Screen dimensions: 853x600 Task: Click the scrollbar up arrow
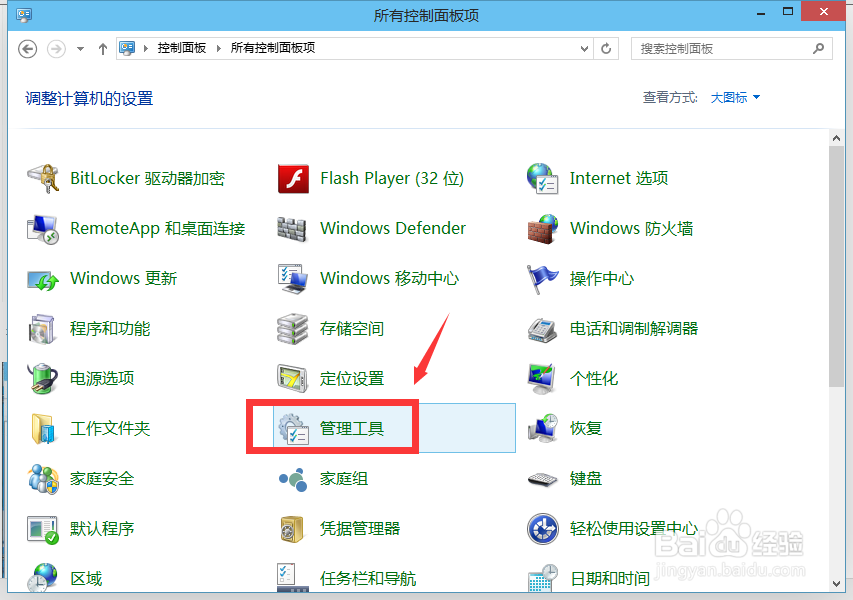click(836, 138)
